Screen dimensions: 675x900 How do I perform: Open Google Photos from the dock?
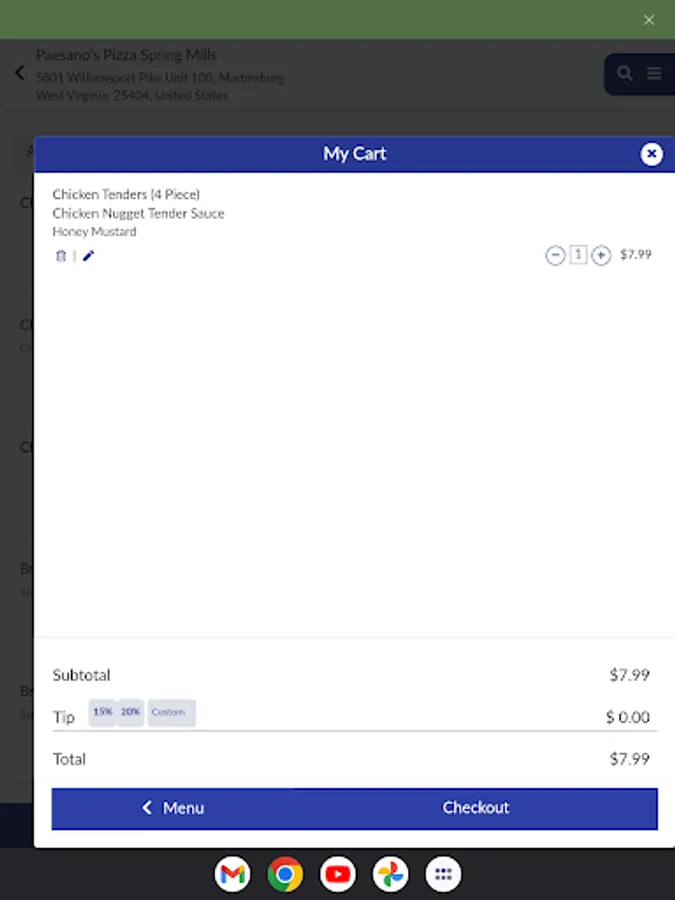pos(390,874)
